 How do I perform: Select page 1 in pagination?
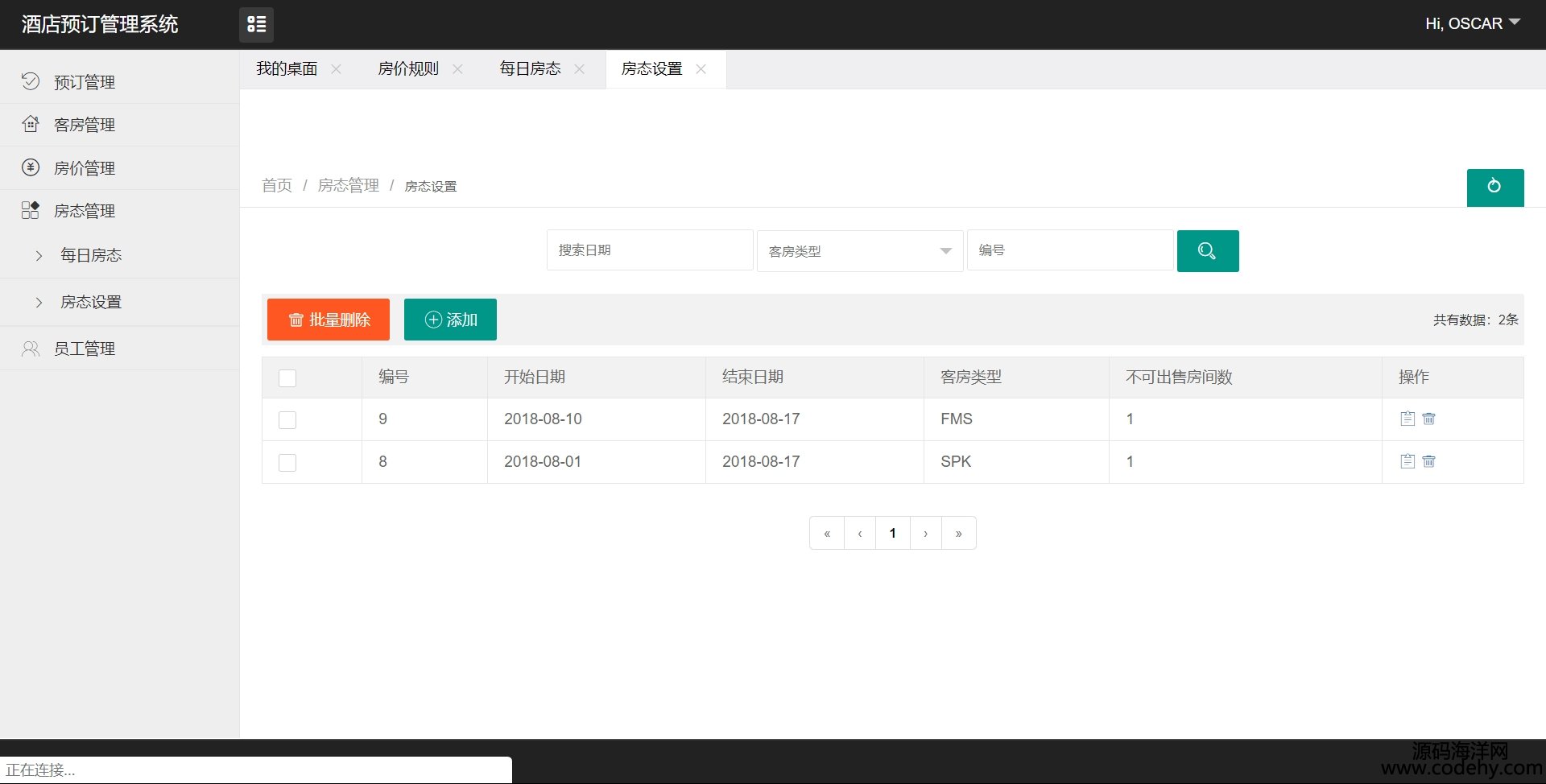tap(893, 533)
